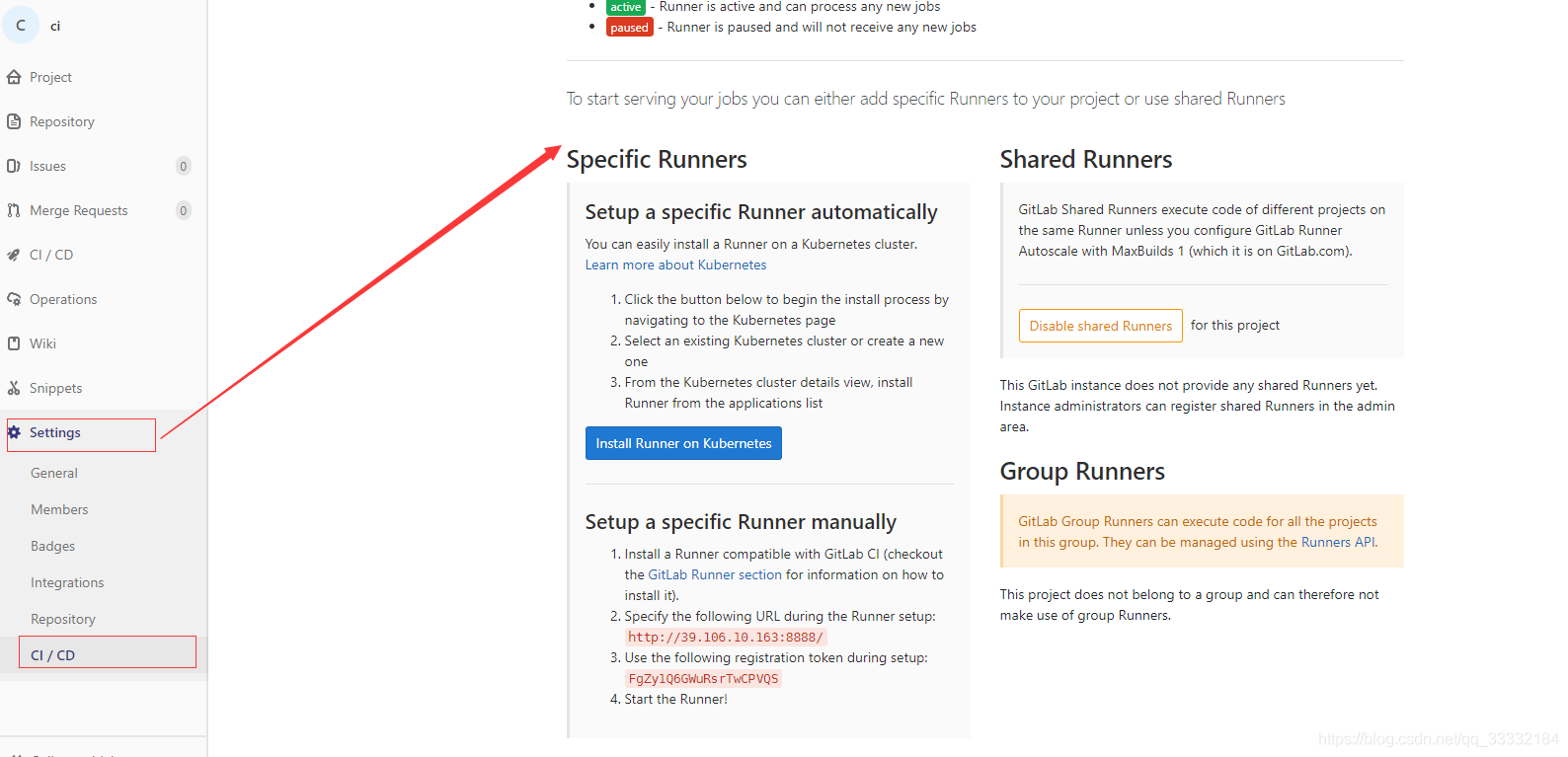Screen dimensions: 1568x757
Task: Open Repository in the main sidebar
Action: (62, 121)
